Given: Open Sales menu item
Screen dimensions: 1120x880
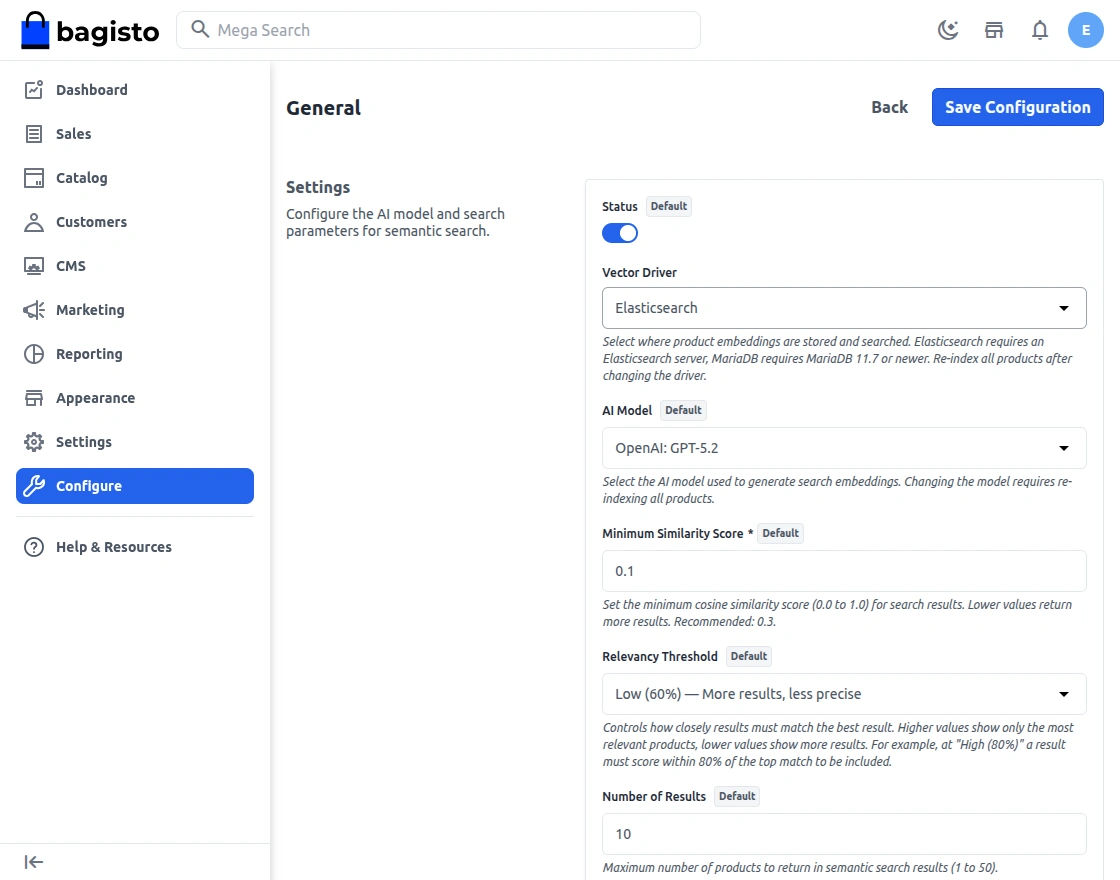Looking at the screenshot, I should click(x=135, y=134).
